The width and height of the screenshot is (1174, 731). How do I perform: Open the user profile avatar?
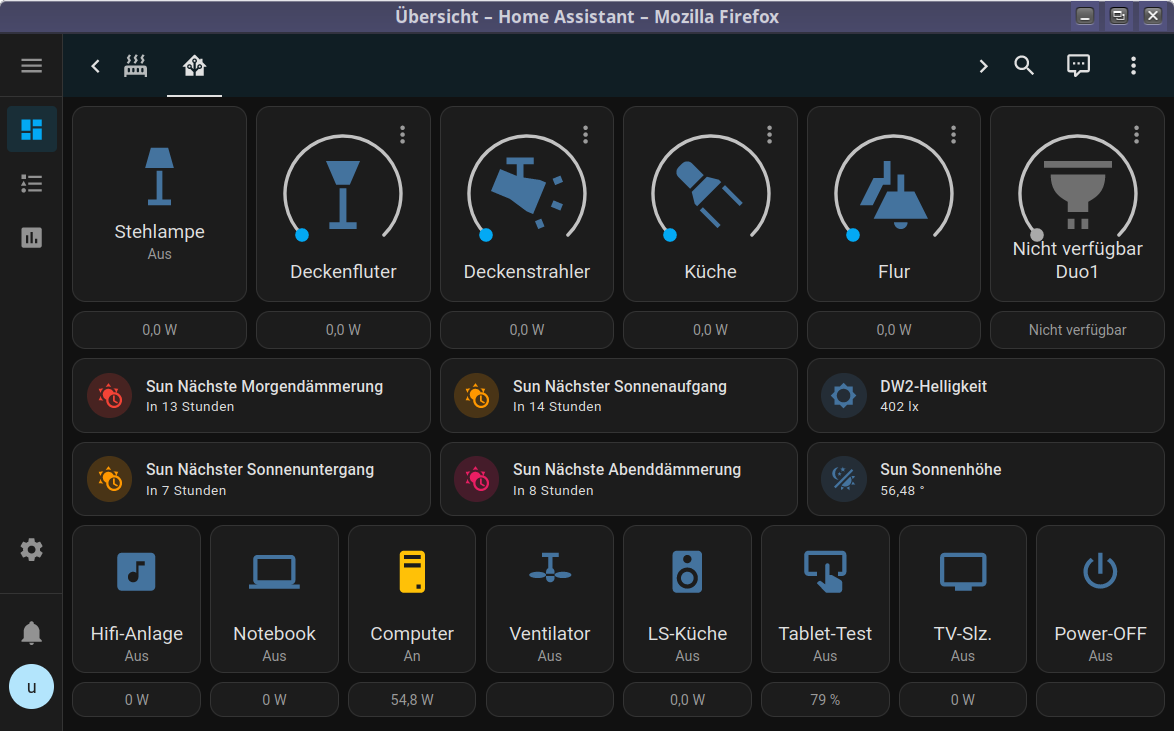click(31, 687)
